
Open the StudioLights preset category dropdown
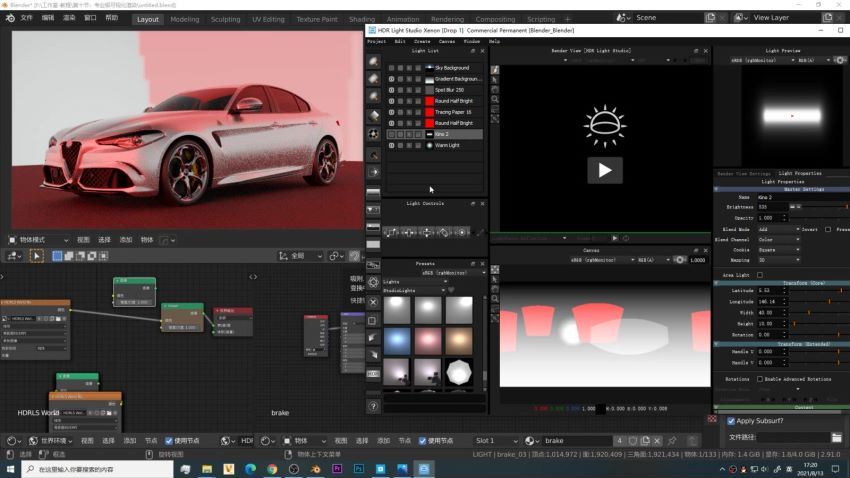(x=415, y=290)
